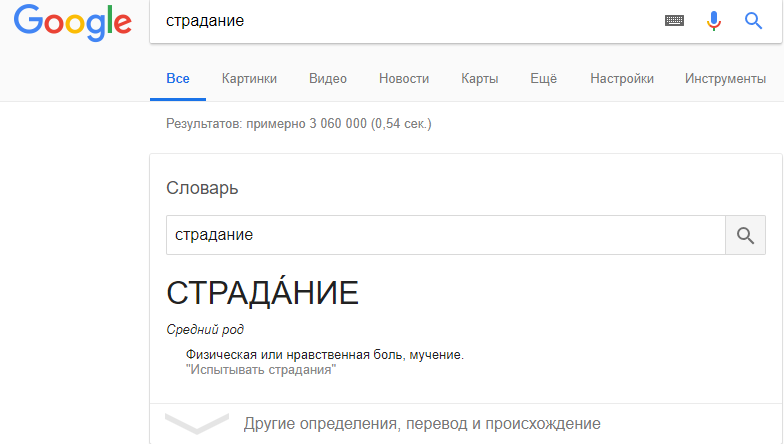Expand "Другие определения, перевод и происхождение"
784x444 pixels.
pyautogui.click(x=422, y=424)
